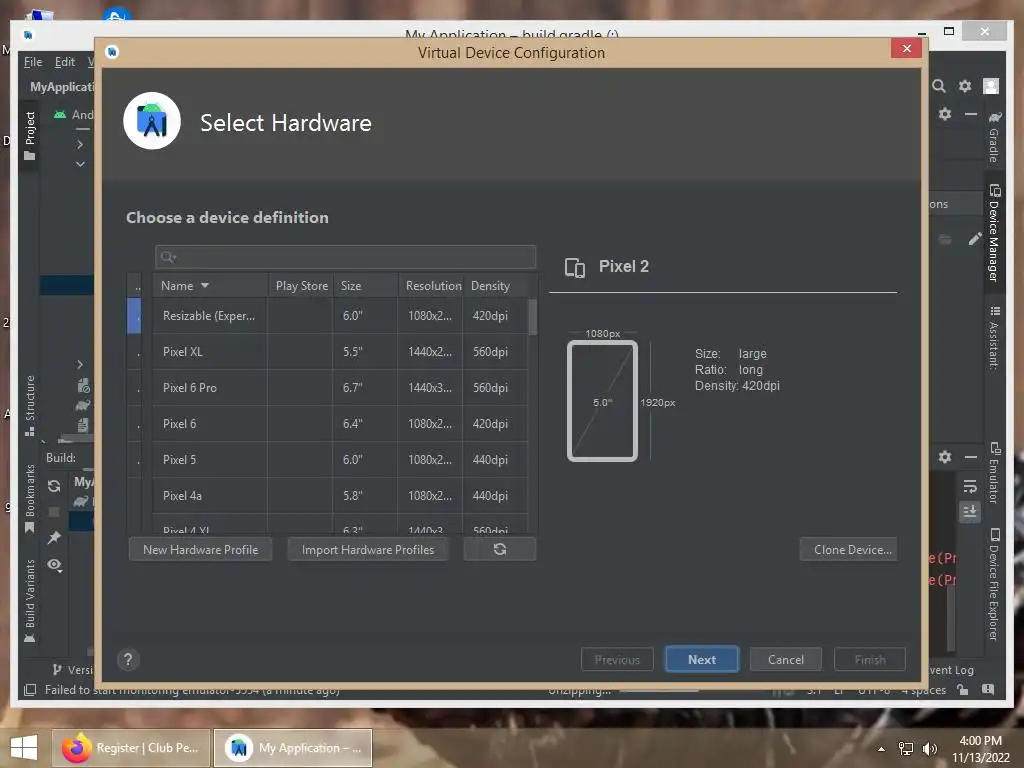Open the Assistant side tab
Viewport: 1024px width, 768px height.
tap(993, 337)
